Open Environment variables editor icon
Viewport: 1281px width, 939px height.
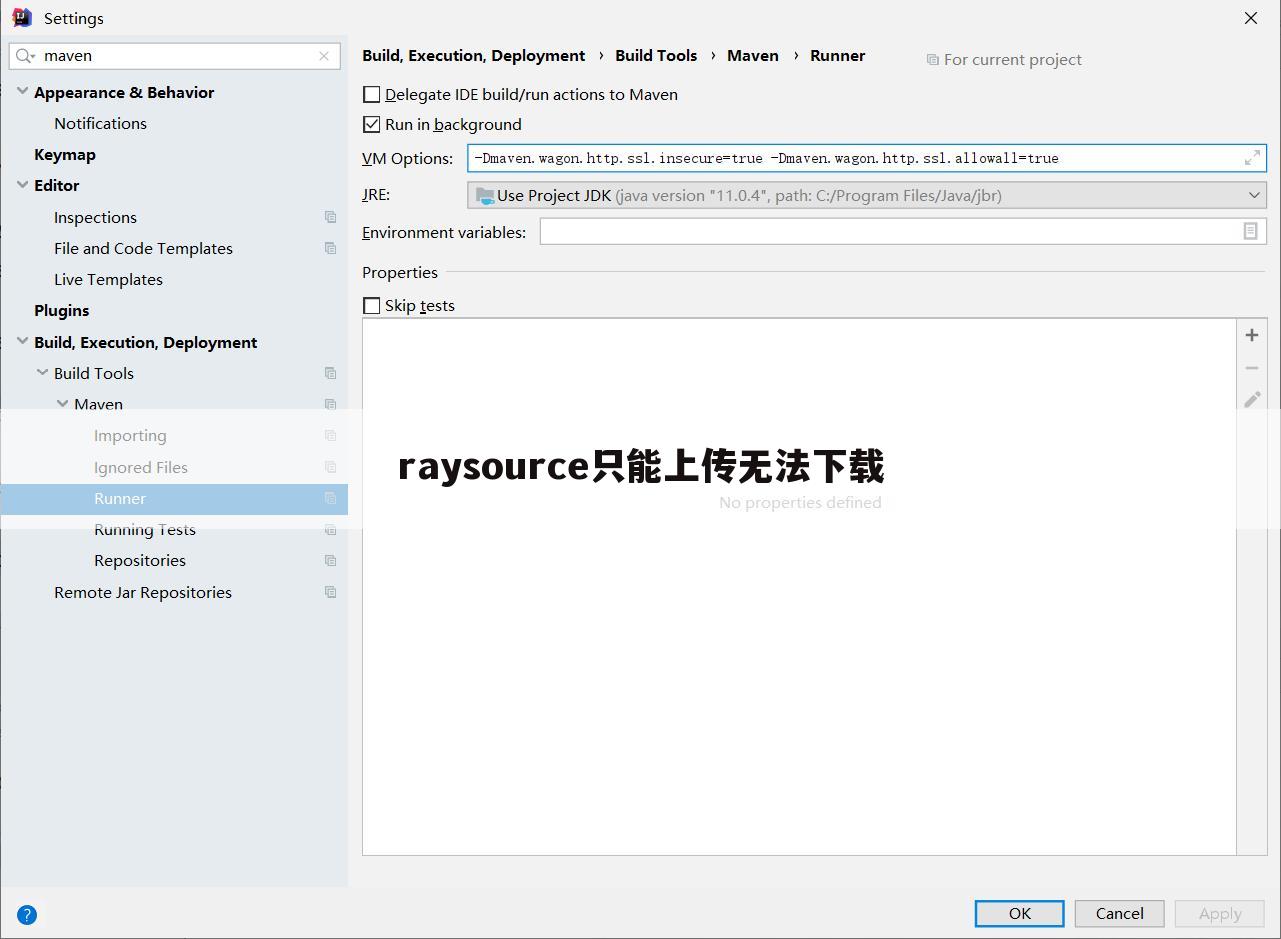pos(1250,231)
